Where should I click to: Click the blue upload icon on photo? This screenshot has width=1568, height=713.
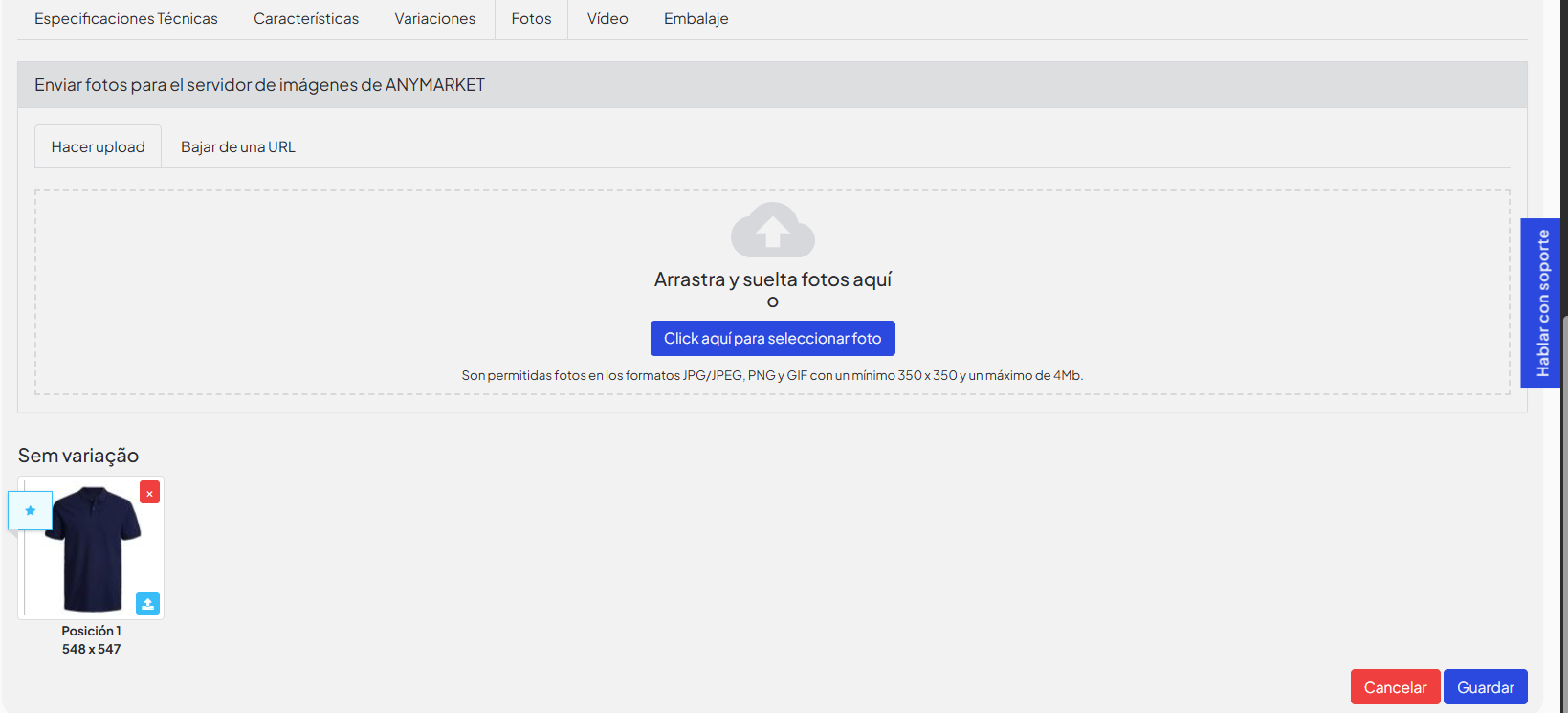coord(147,604)
